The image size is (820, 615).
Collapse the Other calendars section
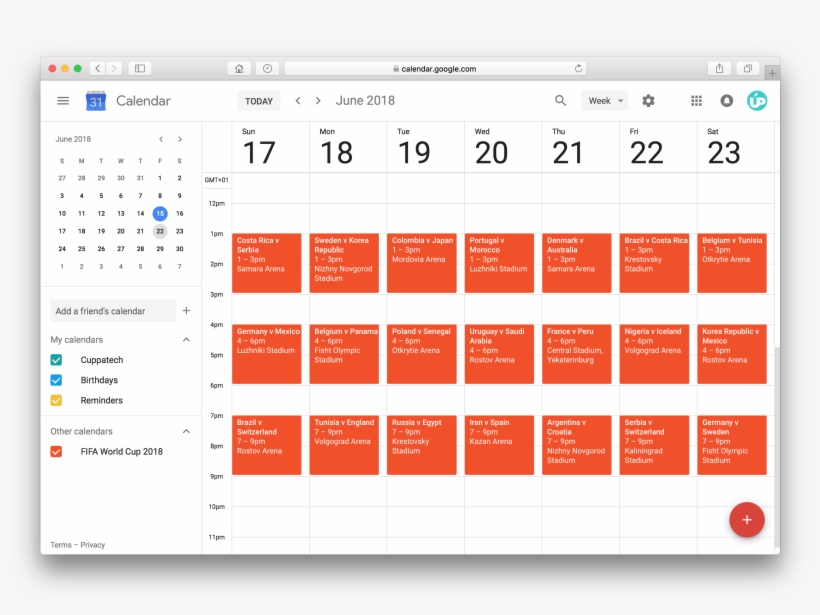tap(185, 430)
